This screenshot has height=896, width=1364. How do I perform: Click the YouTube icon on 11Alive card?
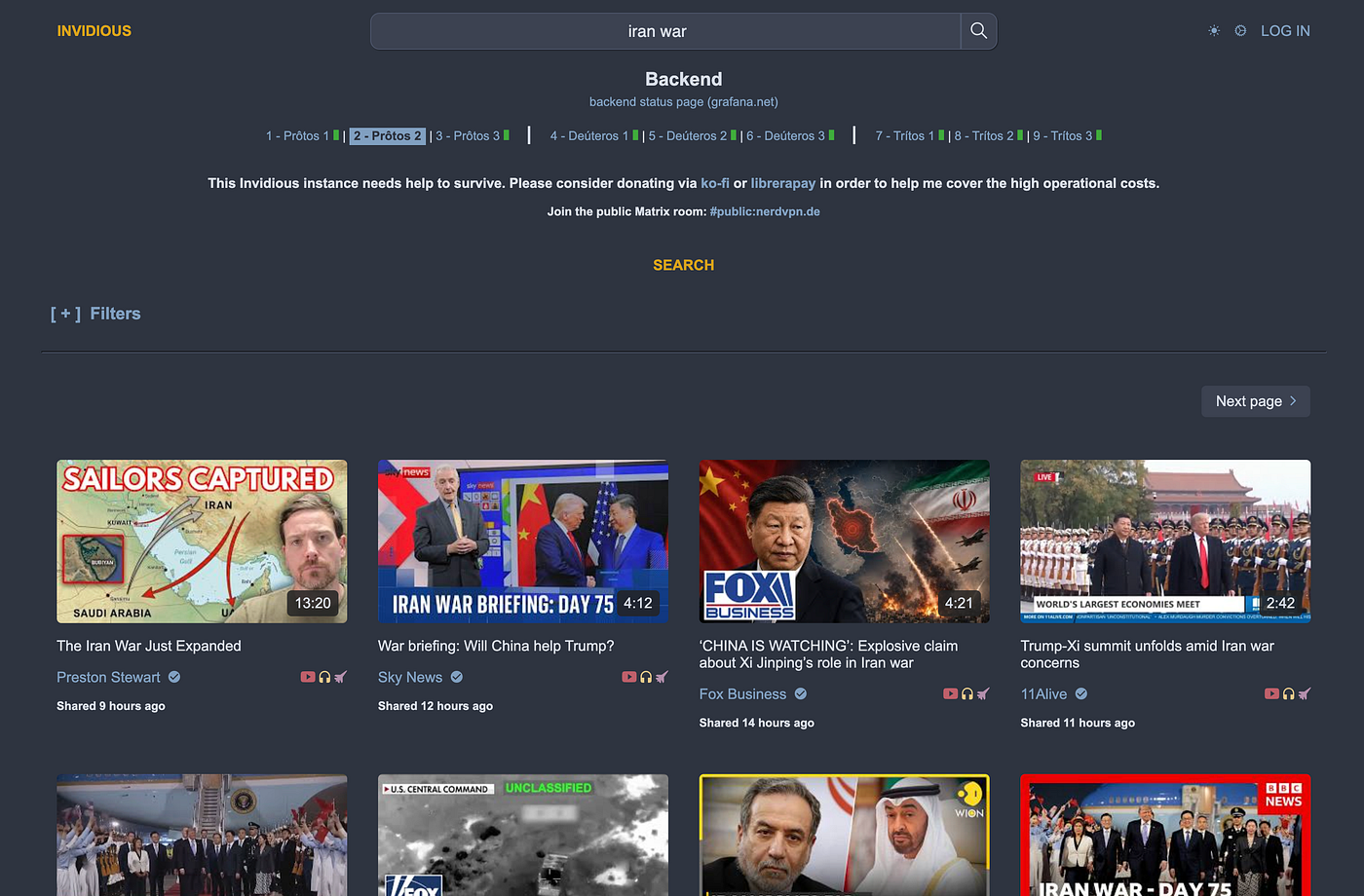pos(1272,693)
